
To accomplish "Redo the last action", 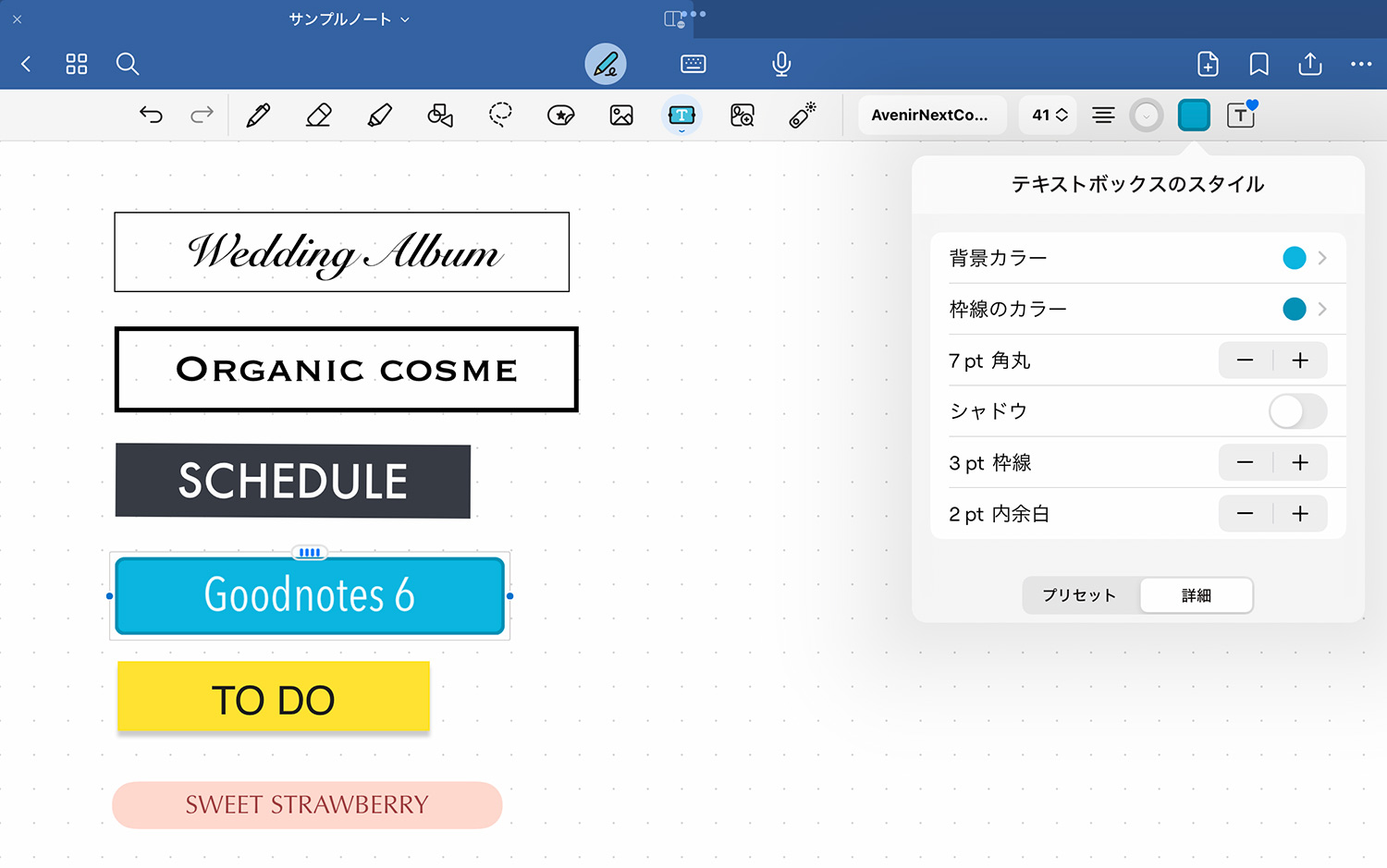I will pyautogui.click(x=202, y=115).
